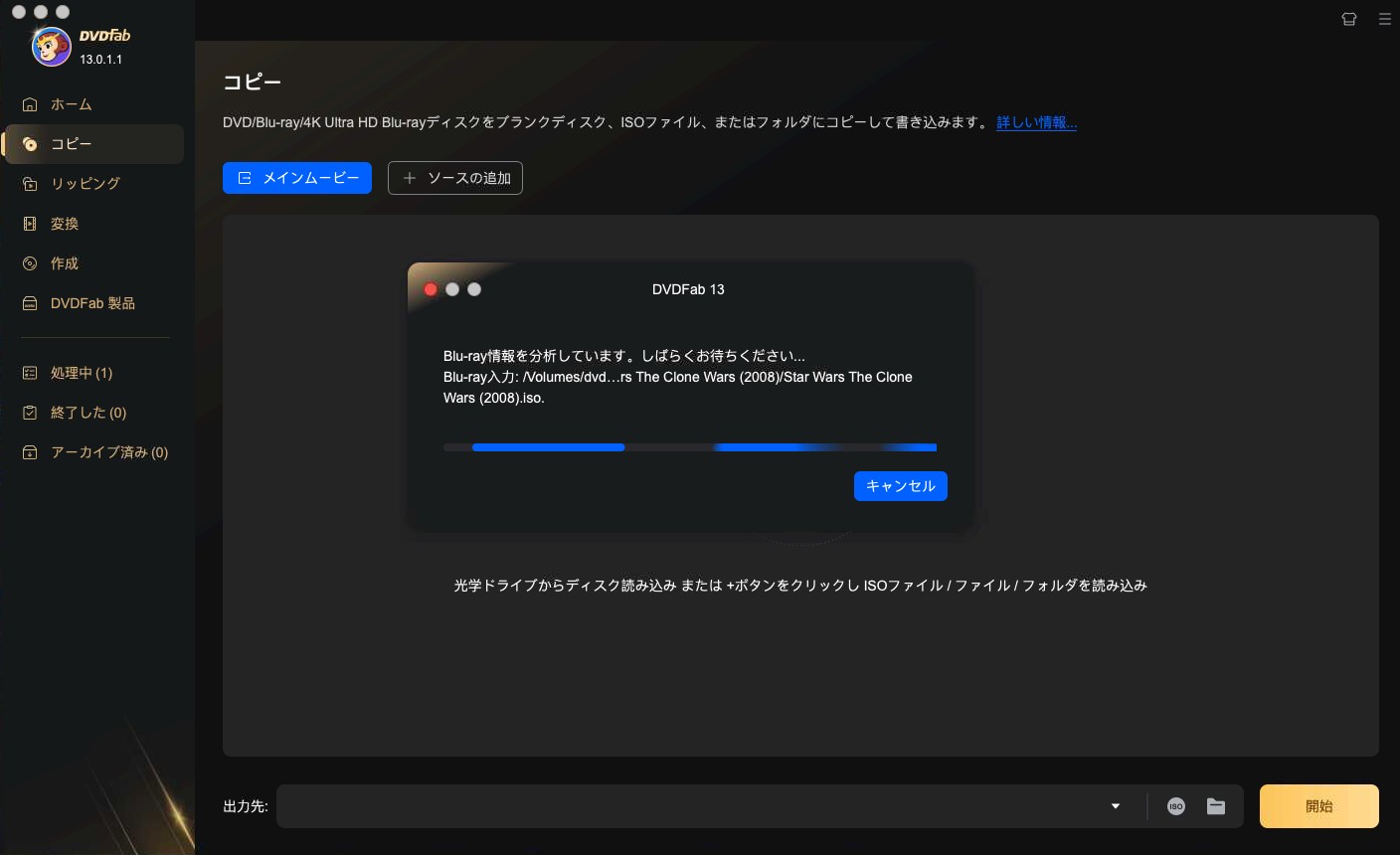1400x855 pixels.
Task: Select ISO output icon
Action: [x=1176, y=806]
